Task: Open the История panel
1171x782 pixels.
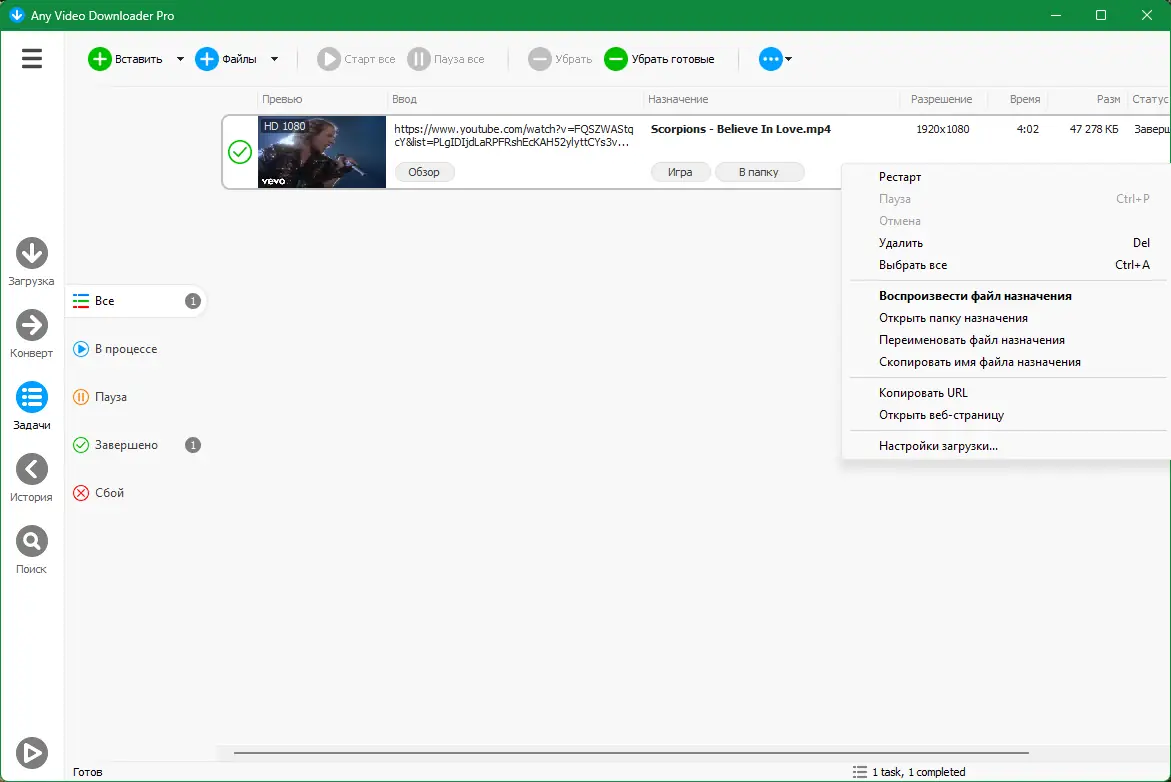Action: [x=31, y=470]
